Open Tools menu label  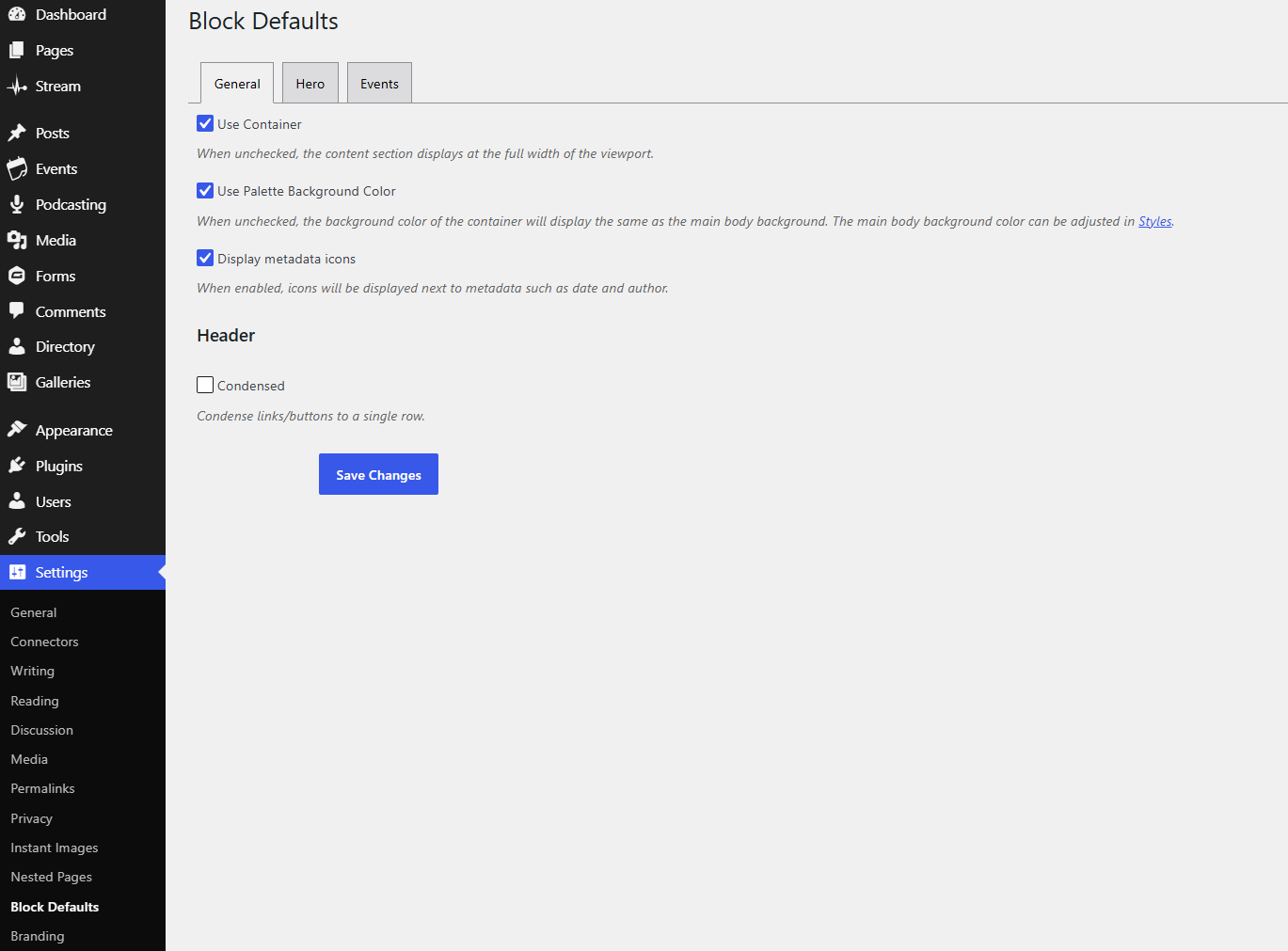coord(52,536)
